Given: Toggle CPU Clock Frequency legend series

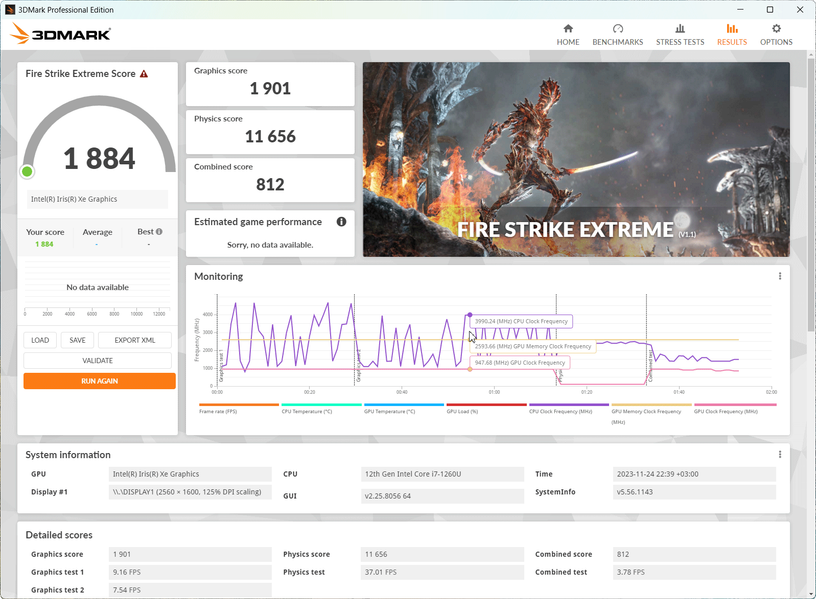Looking at the screenshot, I should pos(569,409).
